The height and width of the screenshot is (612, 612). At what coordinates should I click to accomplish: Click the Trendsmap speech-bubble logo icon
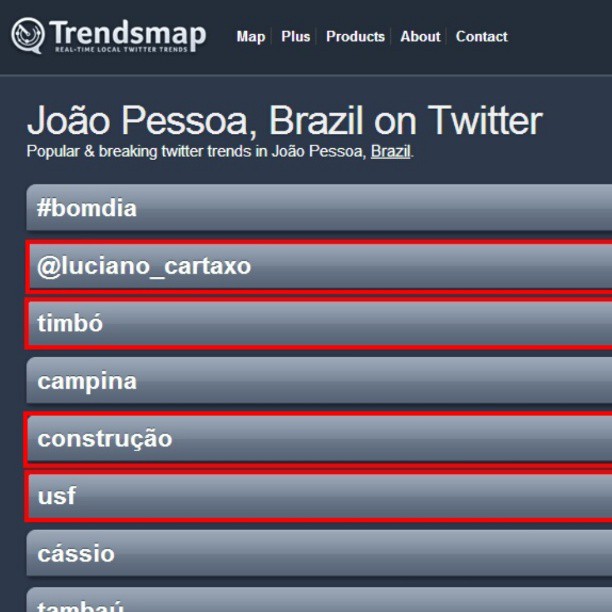point(28,35)
